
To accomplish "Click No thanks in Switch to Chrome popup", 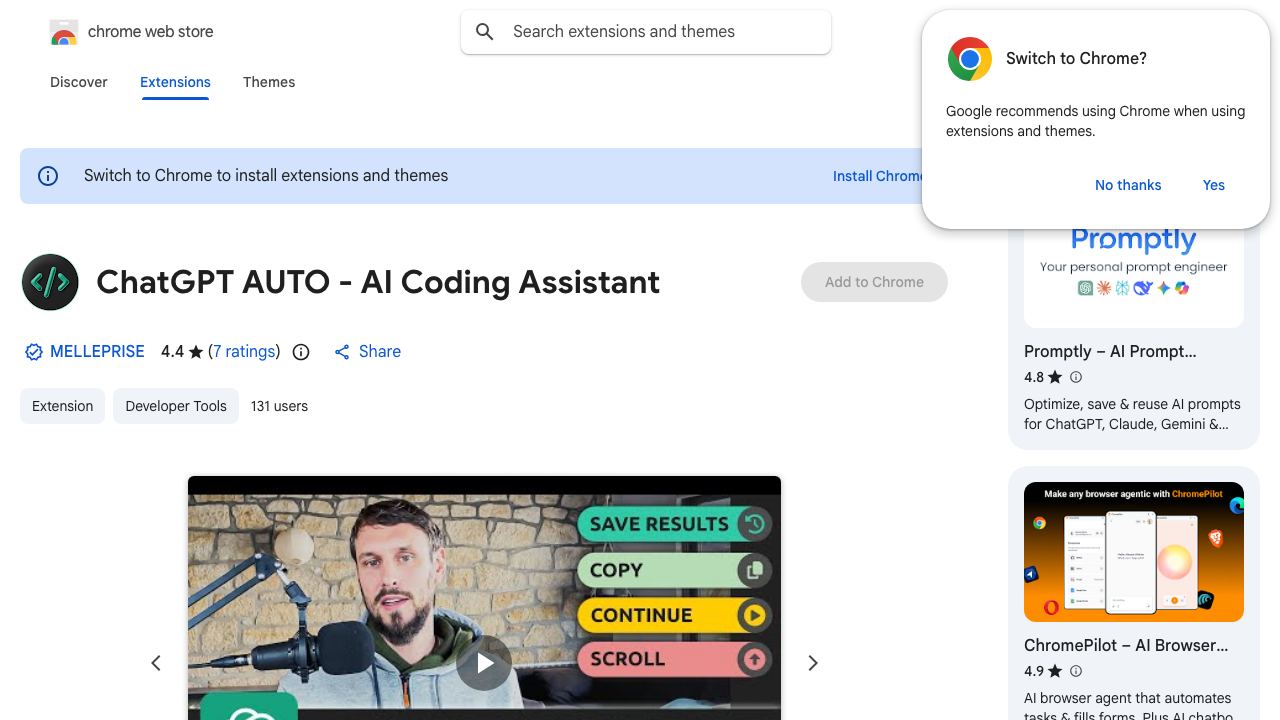I will [x=1128, y=185].
